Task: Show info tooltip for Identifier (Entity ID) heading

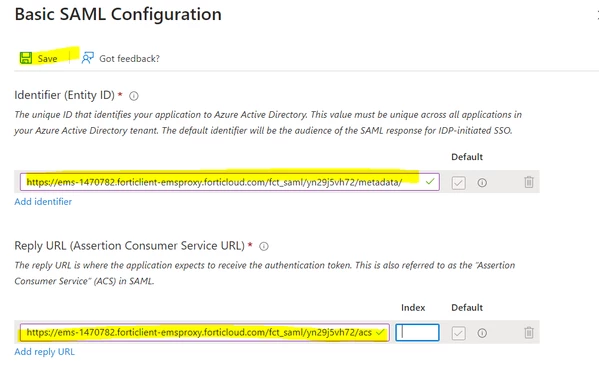Action: tap(133, 96)
